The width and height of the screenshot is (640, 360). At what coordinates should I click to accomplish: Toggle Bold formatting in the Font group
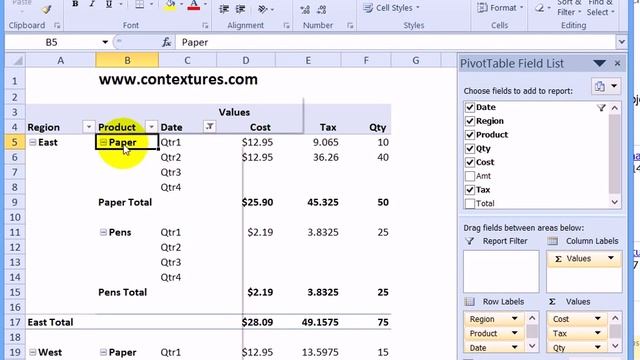click(x=75, y=4)
